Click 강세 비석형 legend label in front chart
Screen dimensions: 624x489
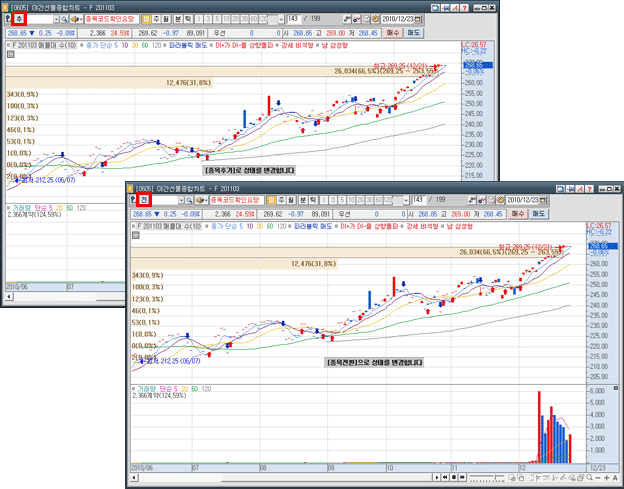point(422,226)
